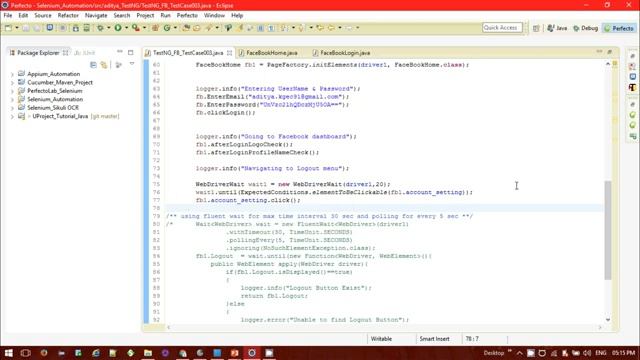Open the Search menu
Image resolution: width=640 pixels, height=360 pixels.
[x=122, y=16]
